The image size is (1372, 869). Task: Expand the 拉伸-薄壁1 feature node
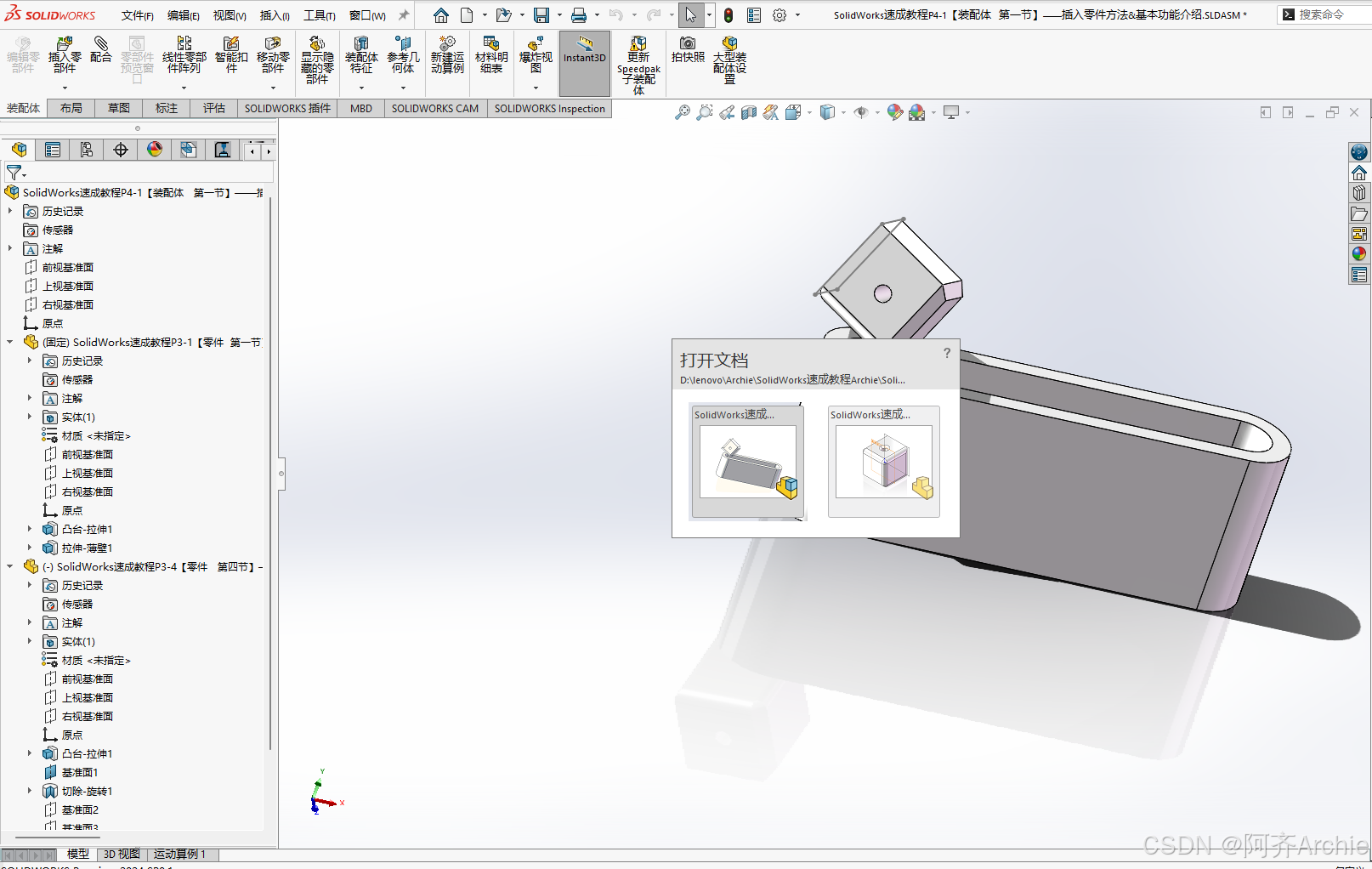pyautogui.click(x=30, y=548)
